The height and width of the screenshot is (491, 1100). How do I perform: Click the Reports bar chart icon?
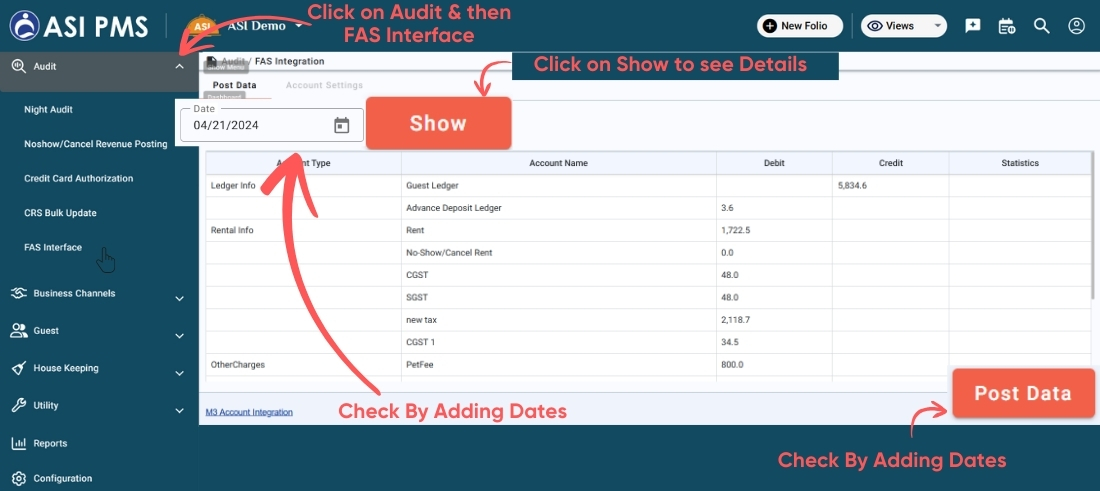pyautogui.click(x=18, y=443)
